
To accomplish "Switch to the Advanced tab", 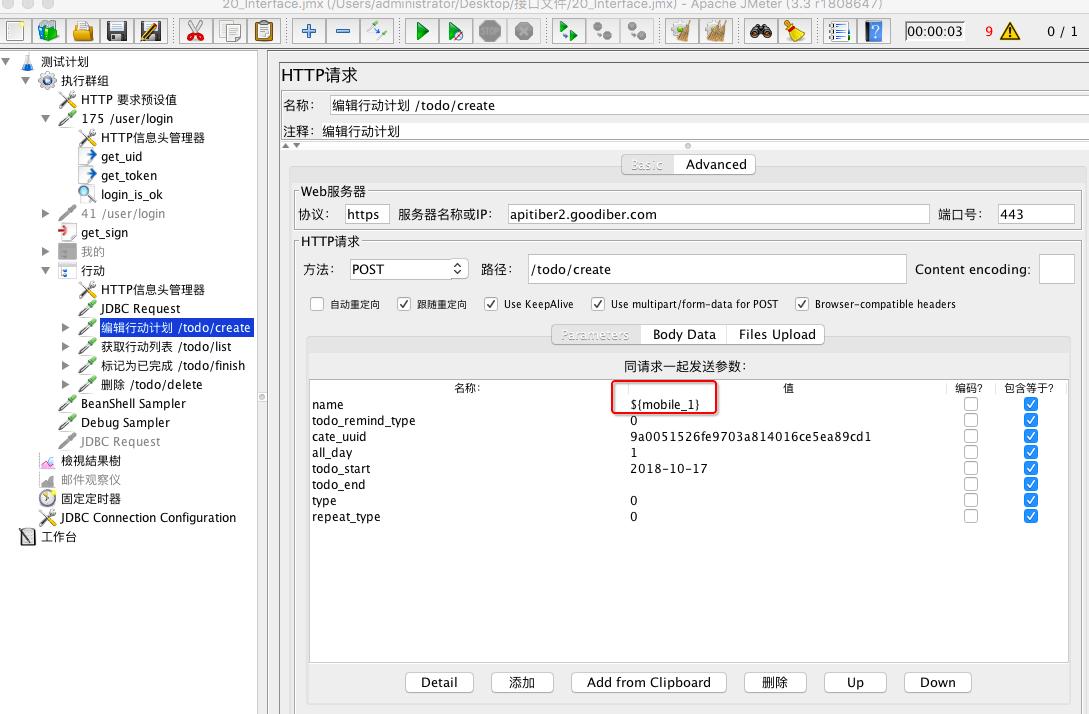I will (716, 165).
